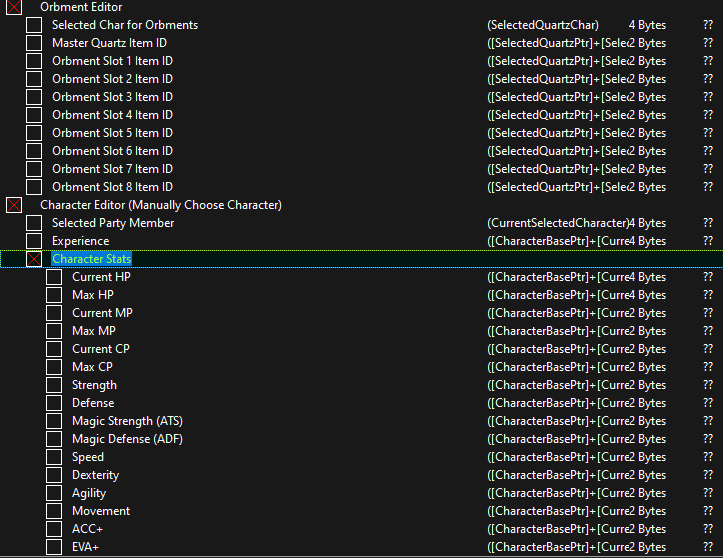Enable the Master Quartz Item ID entry
This screenshot has width=723, height=558.
point(34,43)
